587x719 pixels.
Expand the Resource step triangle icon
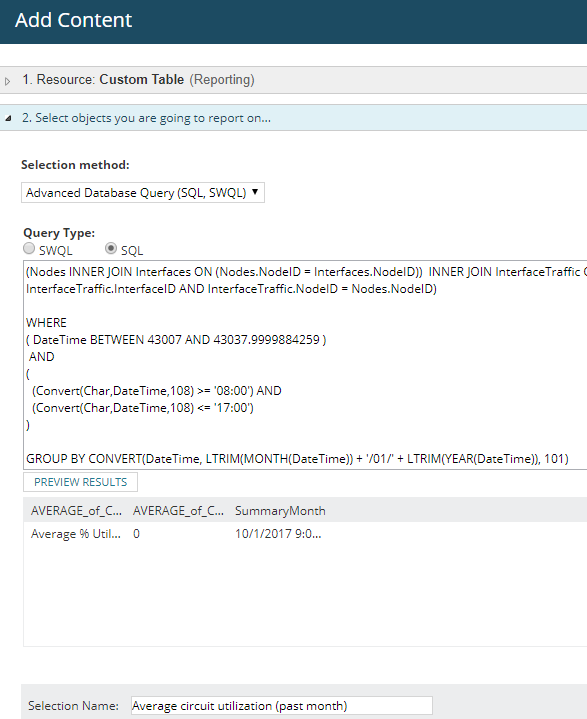pos(7,81)
